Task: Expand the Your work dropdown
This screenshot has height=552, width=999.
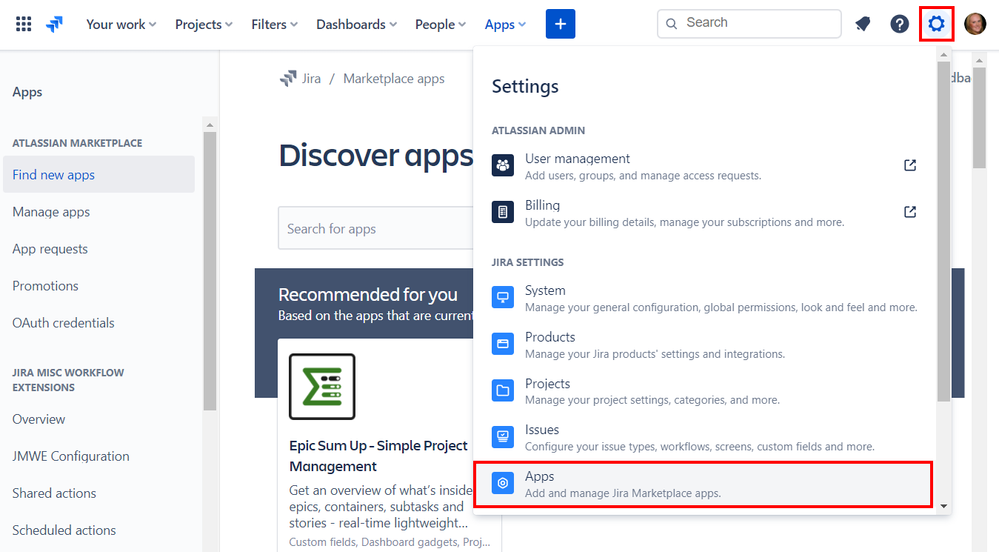Action: pyautogui.click(x=121, y=24)
